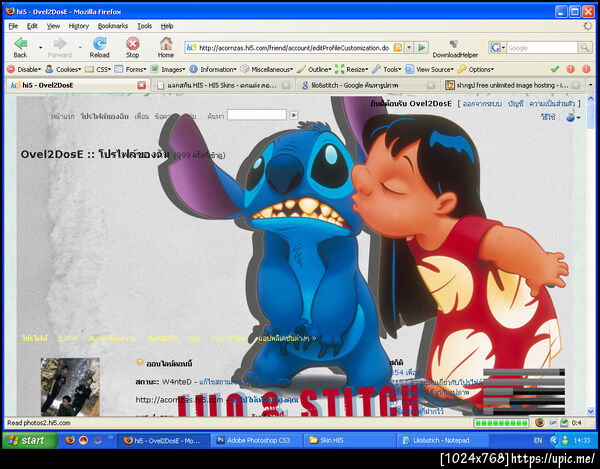Open the Options dropdown menu
Image resolution: width=600 pixels, height=469 pixels.
pyautogui.click(x=476, y=69)
